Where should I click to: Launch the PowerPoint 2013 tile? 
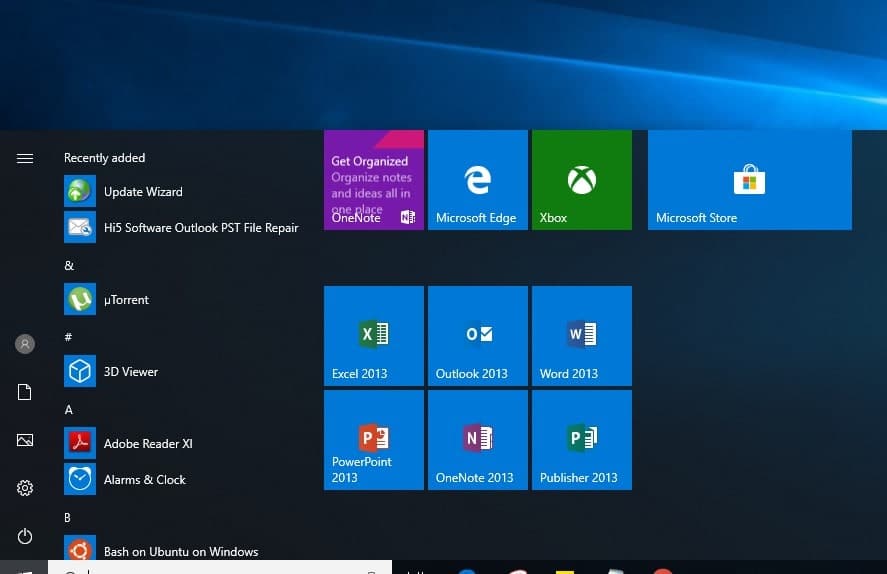374,440
